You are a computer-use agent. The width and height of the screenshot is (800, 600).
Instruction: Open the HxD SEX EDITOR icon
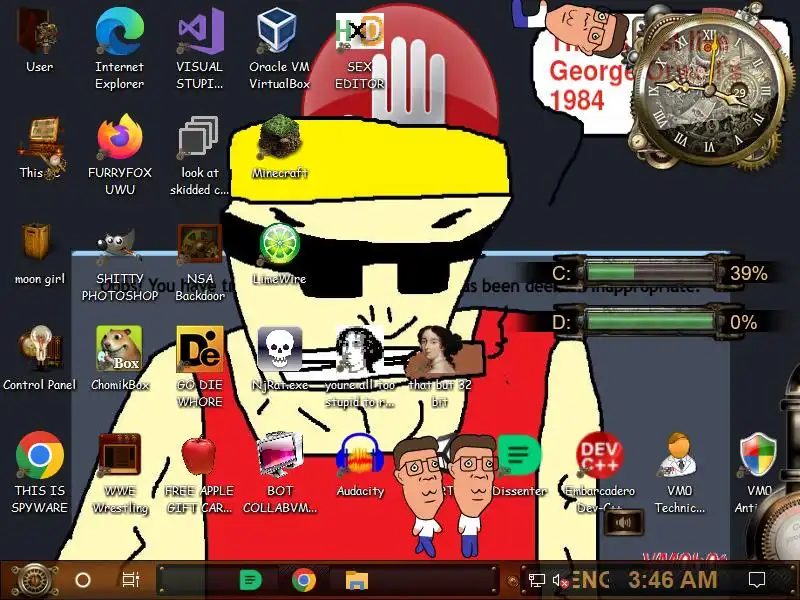(x=359, y=48)
